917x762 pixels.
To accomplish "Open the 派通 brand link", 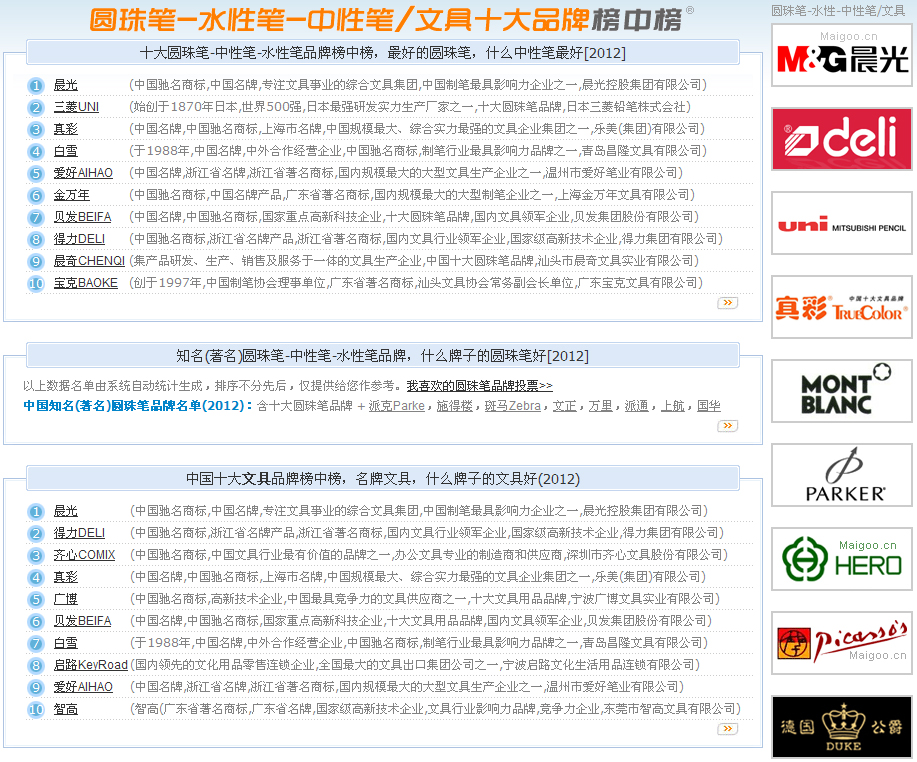I will [x=636, y=406].
